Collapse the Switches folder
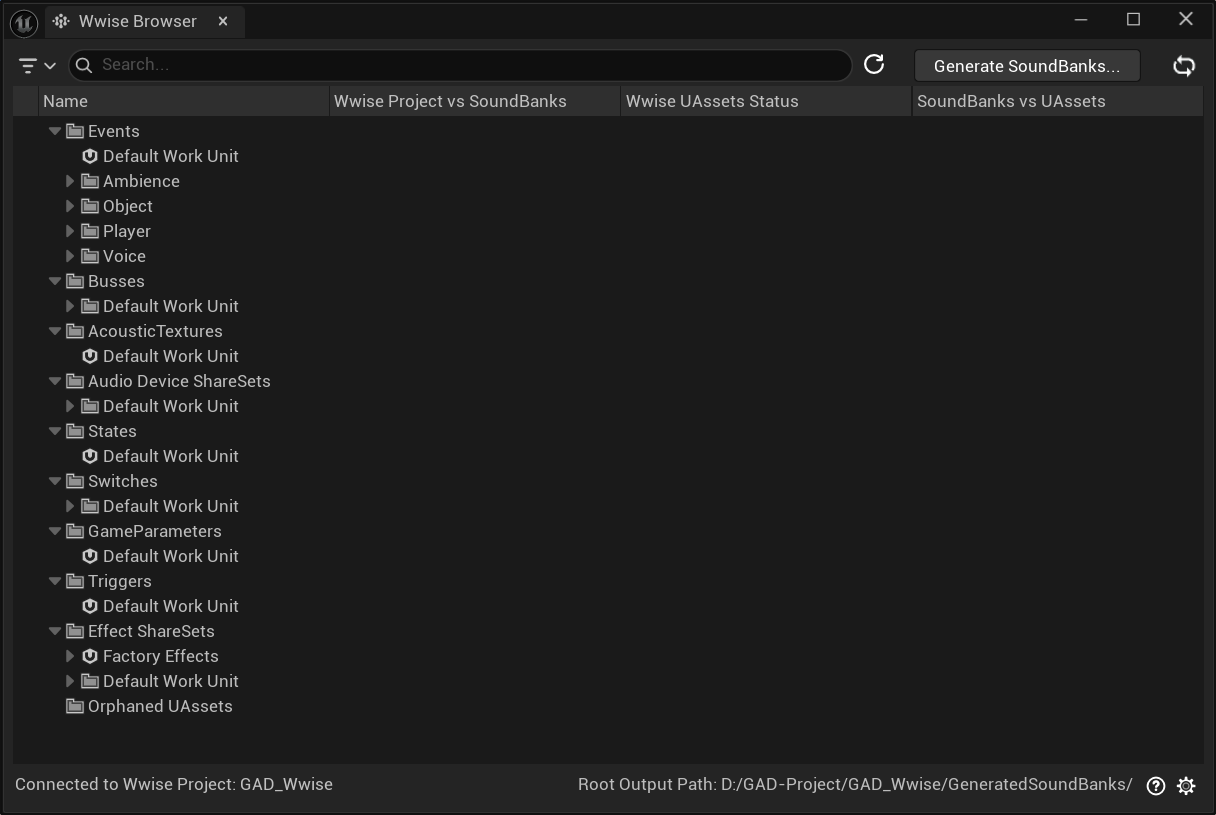The height and width of the screenshot is (815, 1216). click(55, 481)
